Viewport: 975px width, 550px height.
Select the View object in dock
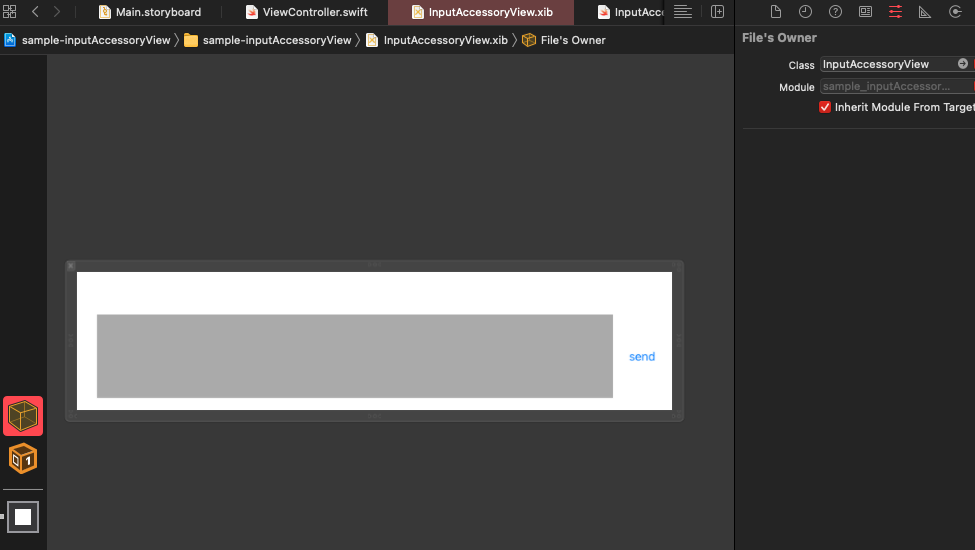23,516
